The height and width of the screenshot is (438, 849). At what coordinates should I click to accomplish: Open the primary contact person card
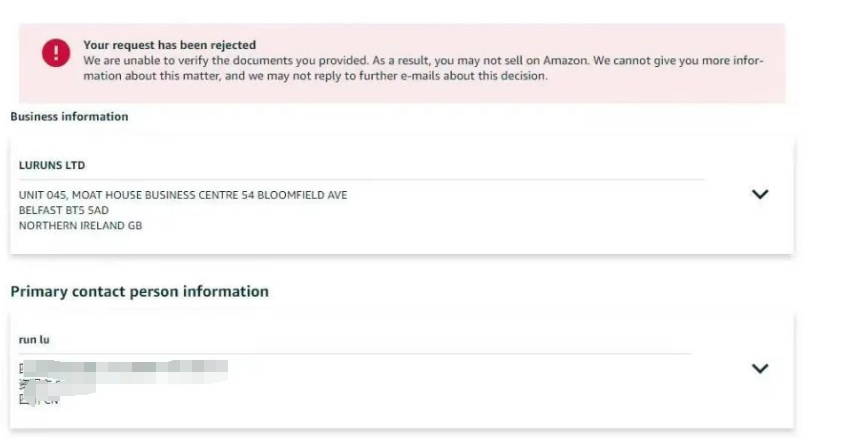click(x=402, y=370)
